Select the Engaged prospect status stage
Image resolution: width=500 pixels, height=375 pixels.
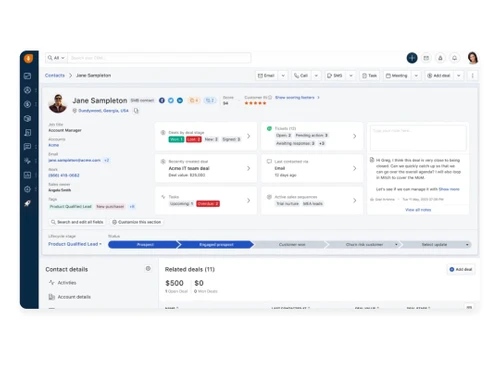pyautogui.click(x=216, y=245)
